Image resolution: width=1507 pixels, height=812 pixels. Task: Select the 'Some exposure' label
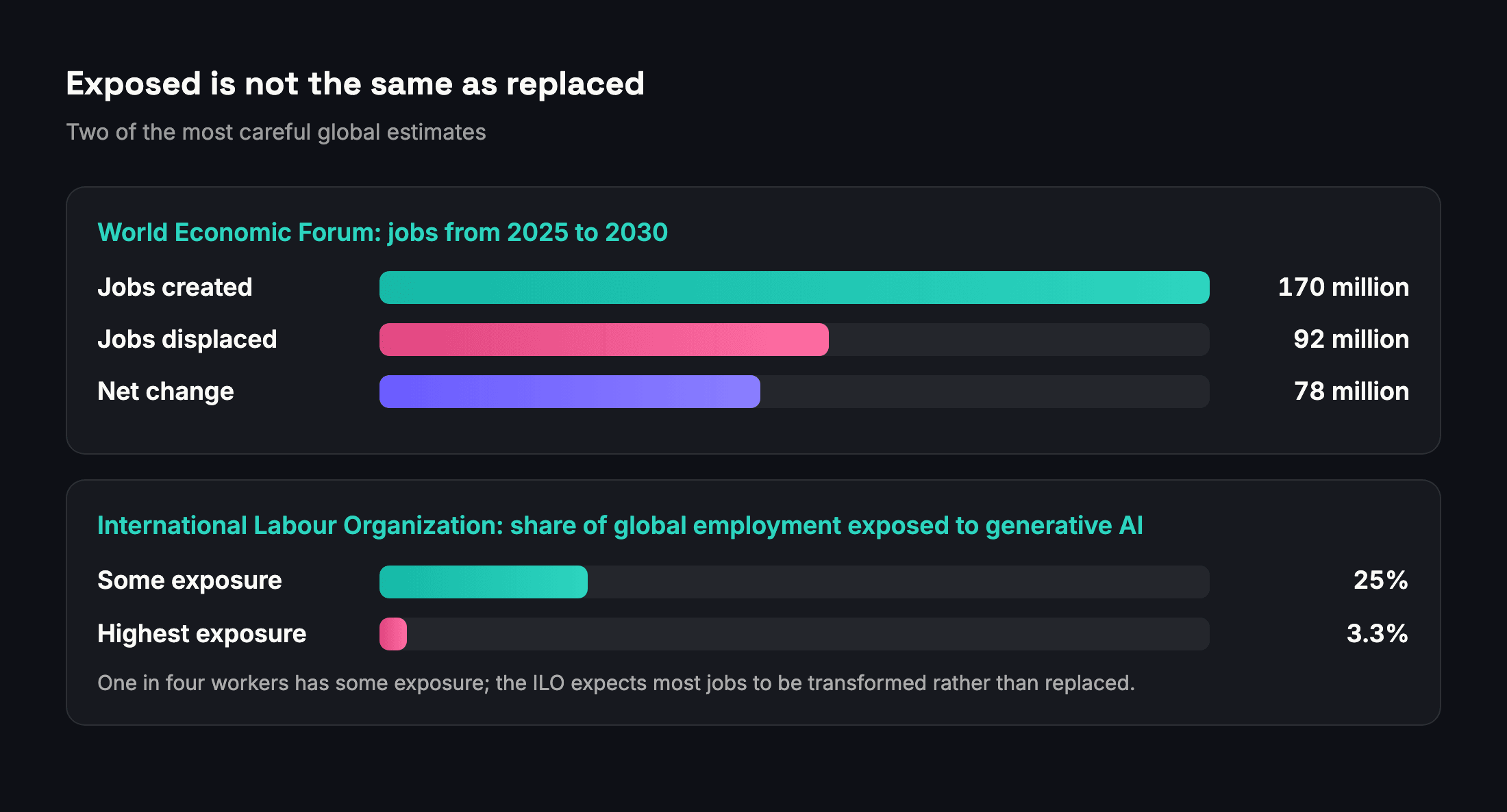190,581
